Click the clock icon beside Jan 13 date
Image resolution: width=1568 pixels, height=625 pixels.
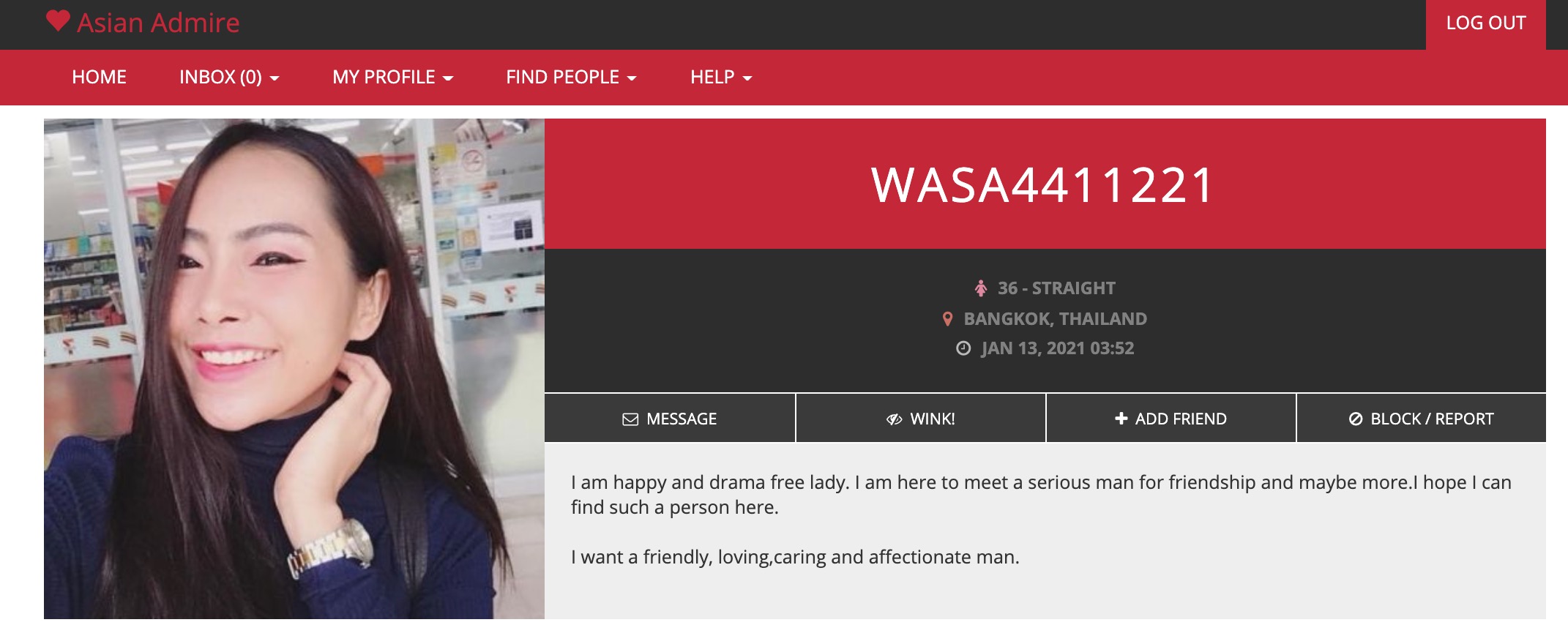click(963, 348)
